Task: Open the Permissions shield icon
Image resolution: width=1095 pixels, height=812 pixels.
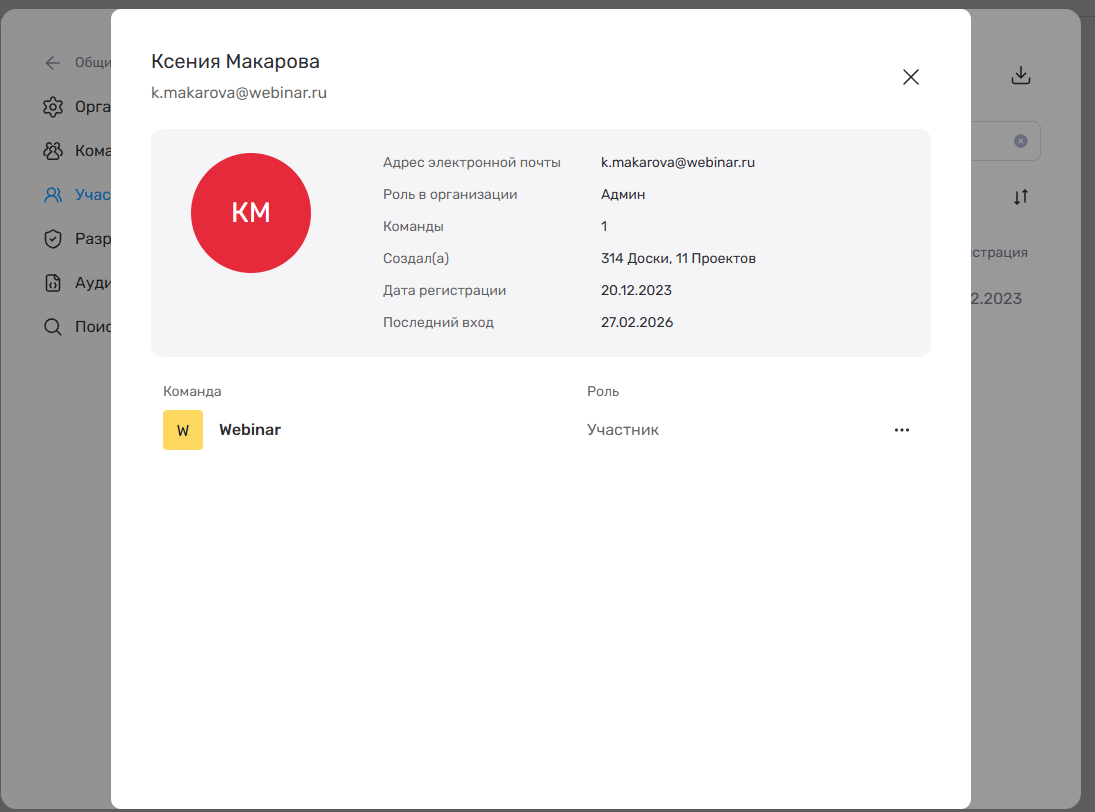Action: point(53,239)
